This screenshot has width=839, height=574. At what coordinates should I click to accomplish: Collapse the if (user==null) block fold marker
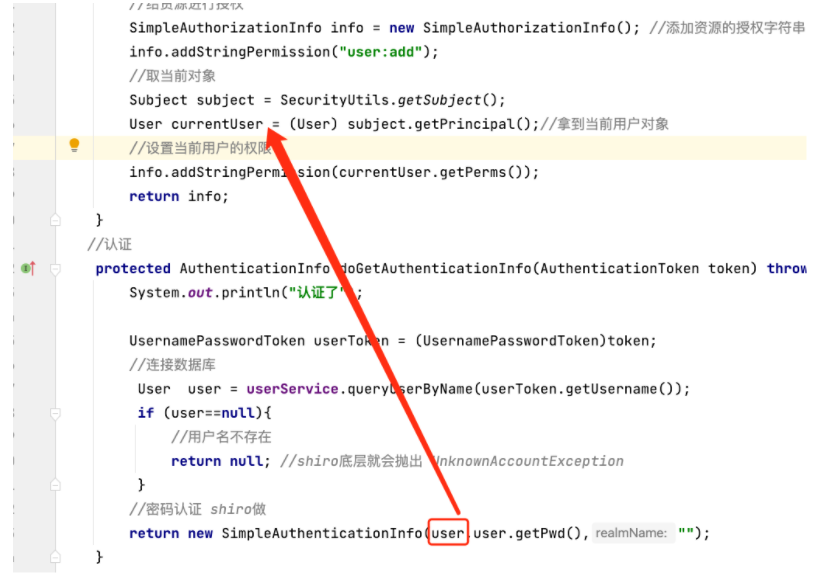coord(55,414)
